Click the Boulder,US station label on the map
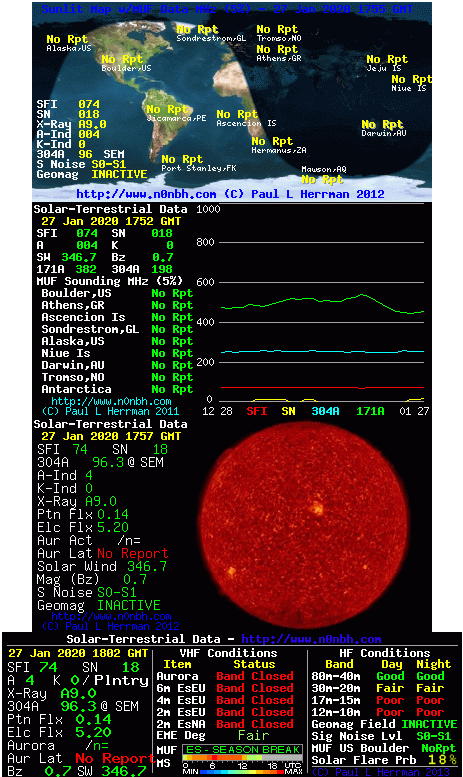The width and height of the screenshot is (463, 777). tap(126, 68)
